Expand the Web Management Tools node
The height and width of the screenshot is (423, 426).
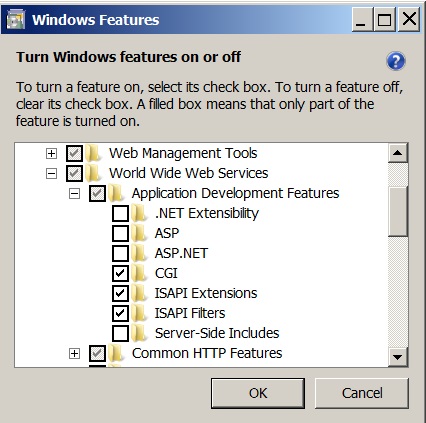pos(51,154)
